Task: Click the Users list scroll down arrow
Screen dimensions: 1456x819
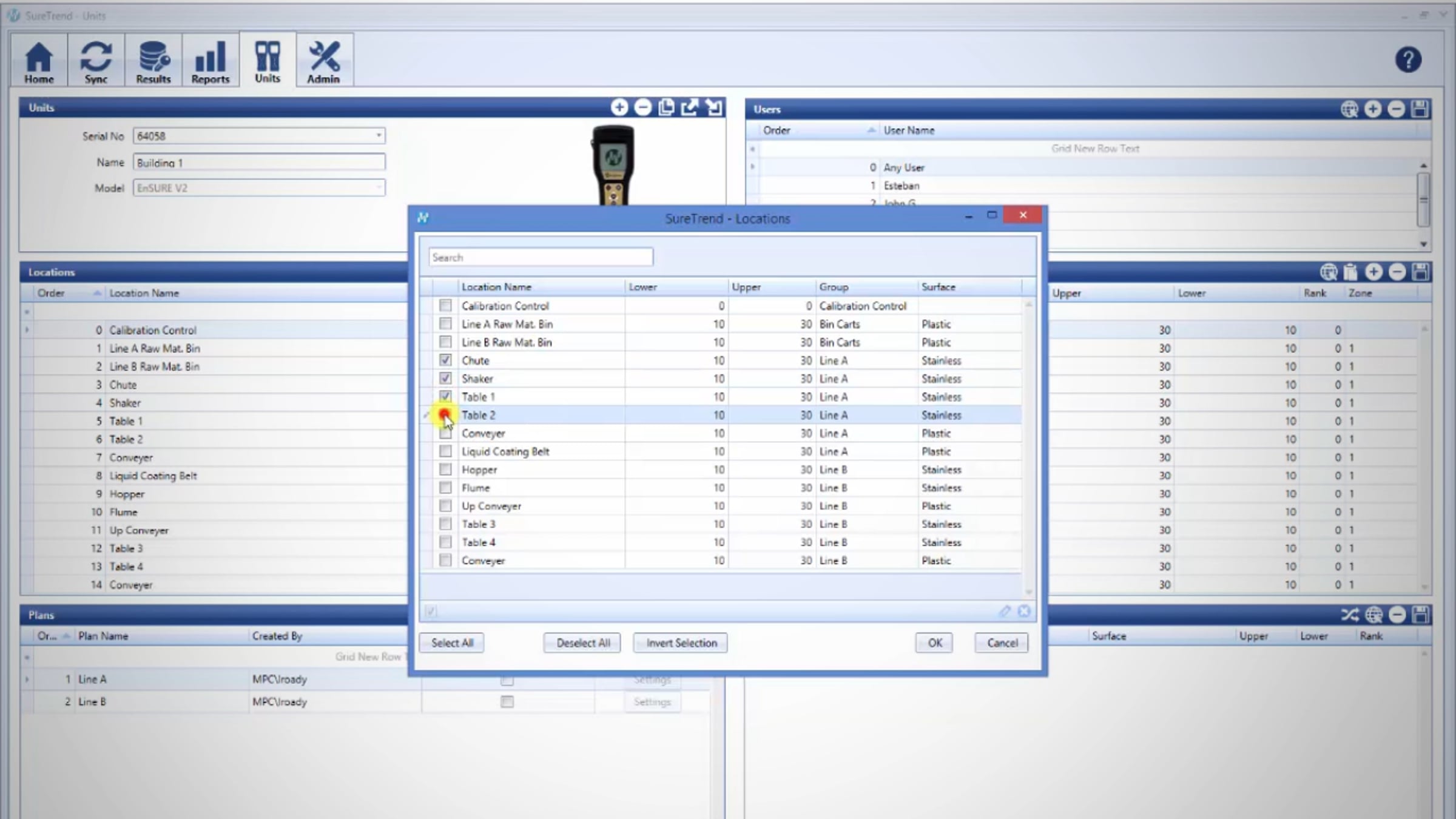Action: (1423, 244)
